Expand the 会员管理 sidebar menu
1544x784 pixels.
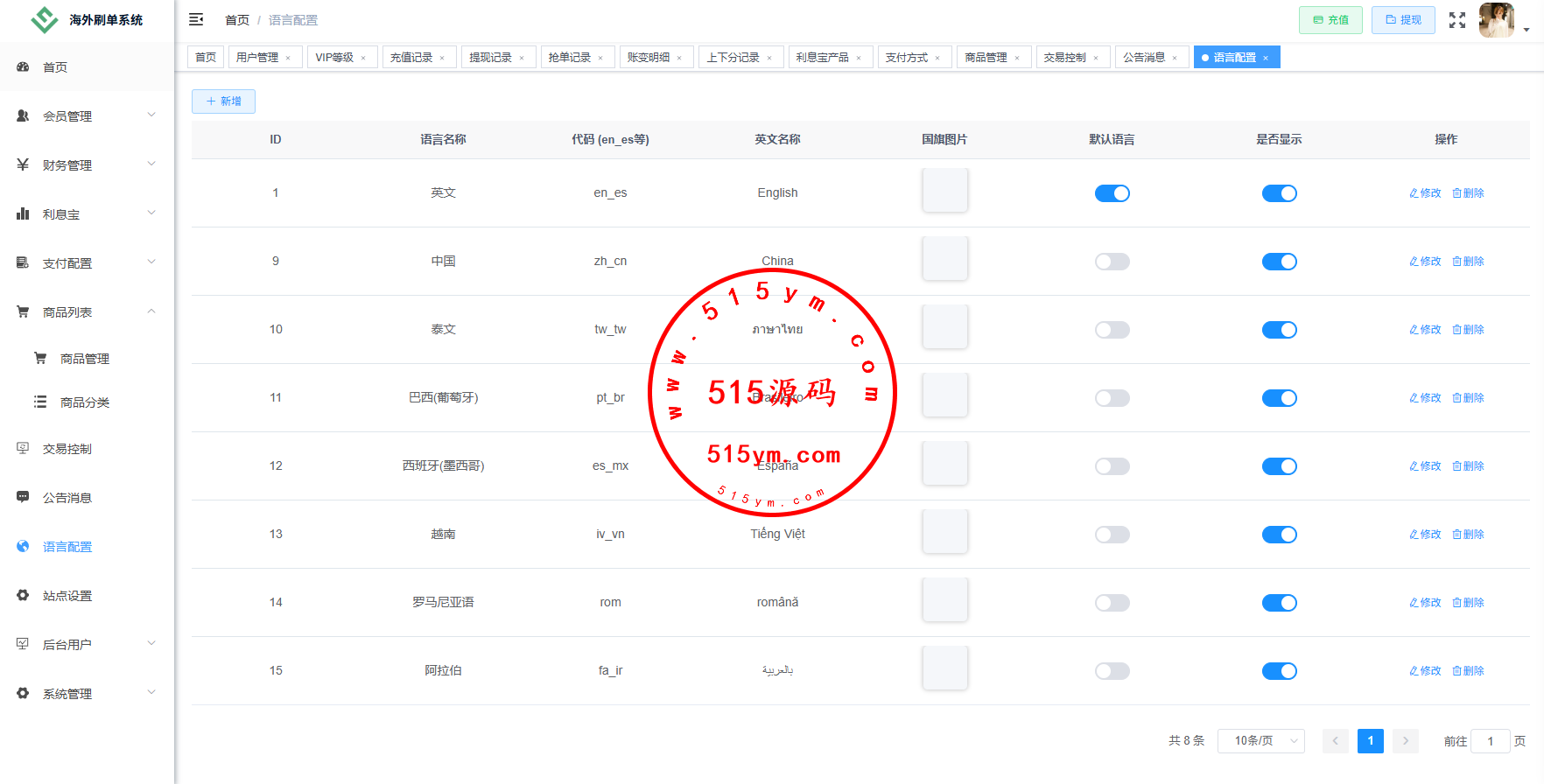pos(88,116)
